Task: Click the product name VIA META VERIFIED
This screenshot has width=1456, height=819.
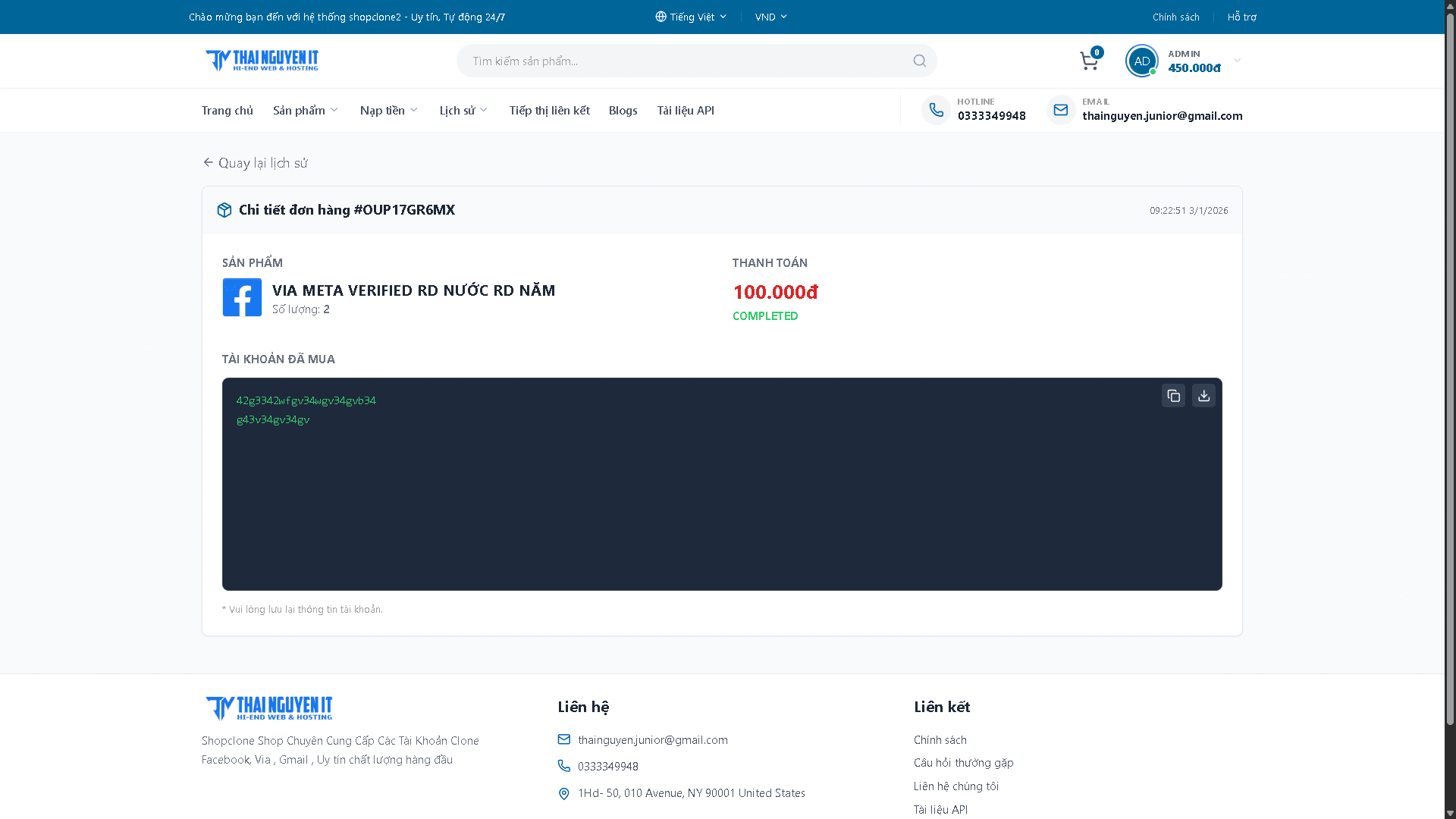Action: coord(413,290)
